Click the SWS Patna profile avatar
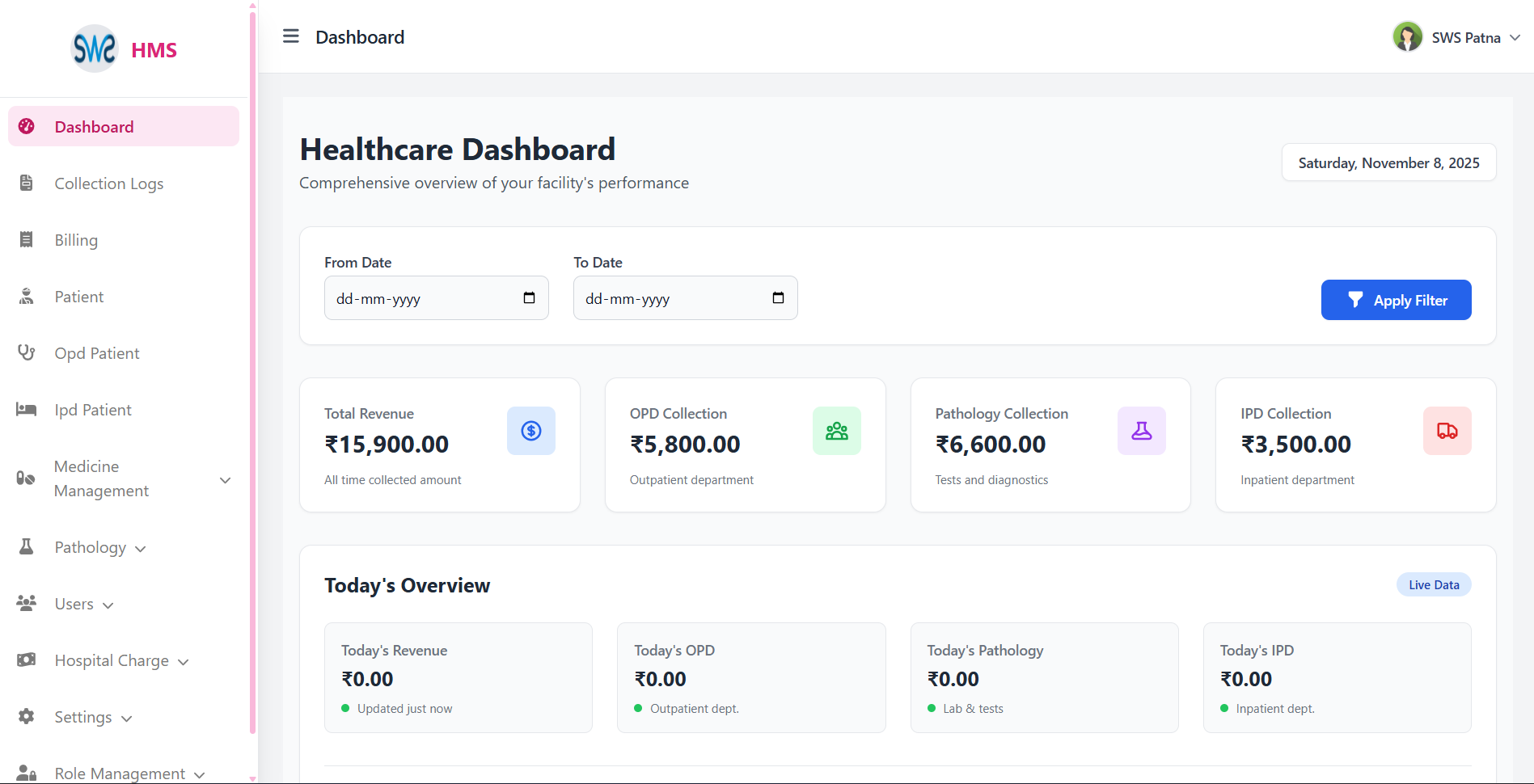The image size is (1534, 784). pyautogui.click(x=1407, y=37)
